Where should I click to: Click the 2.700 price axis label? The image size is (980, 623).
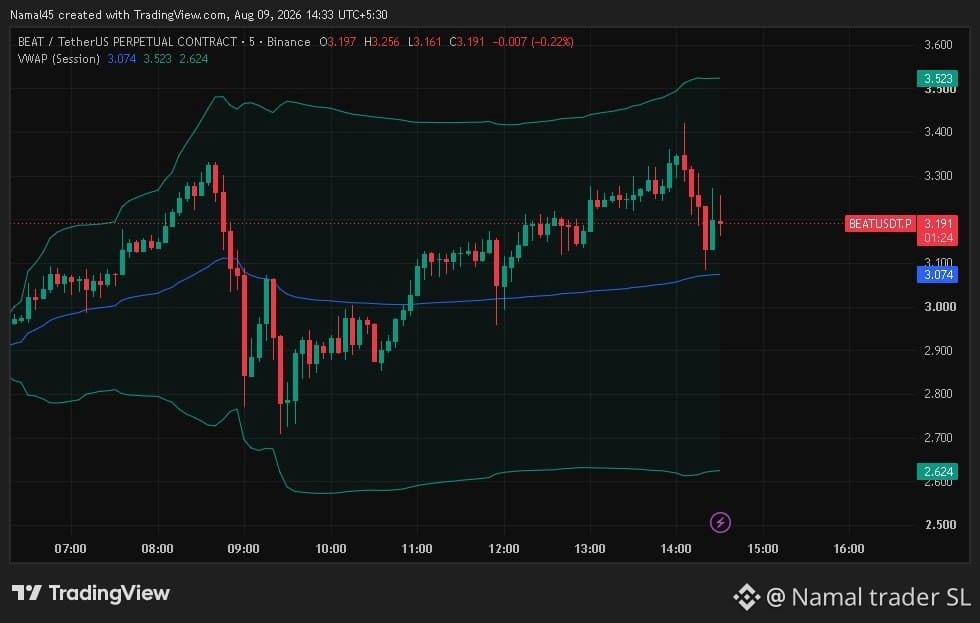[938, 437]
